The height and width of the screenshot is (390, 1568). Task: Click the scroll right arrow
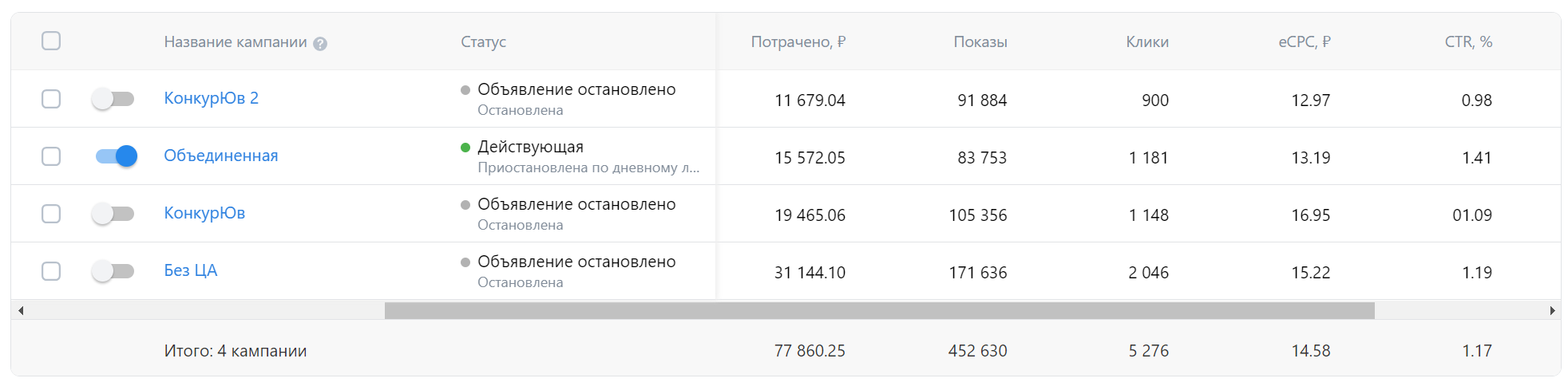point(1552,310)
